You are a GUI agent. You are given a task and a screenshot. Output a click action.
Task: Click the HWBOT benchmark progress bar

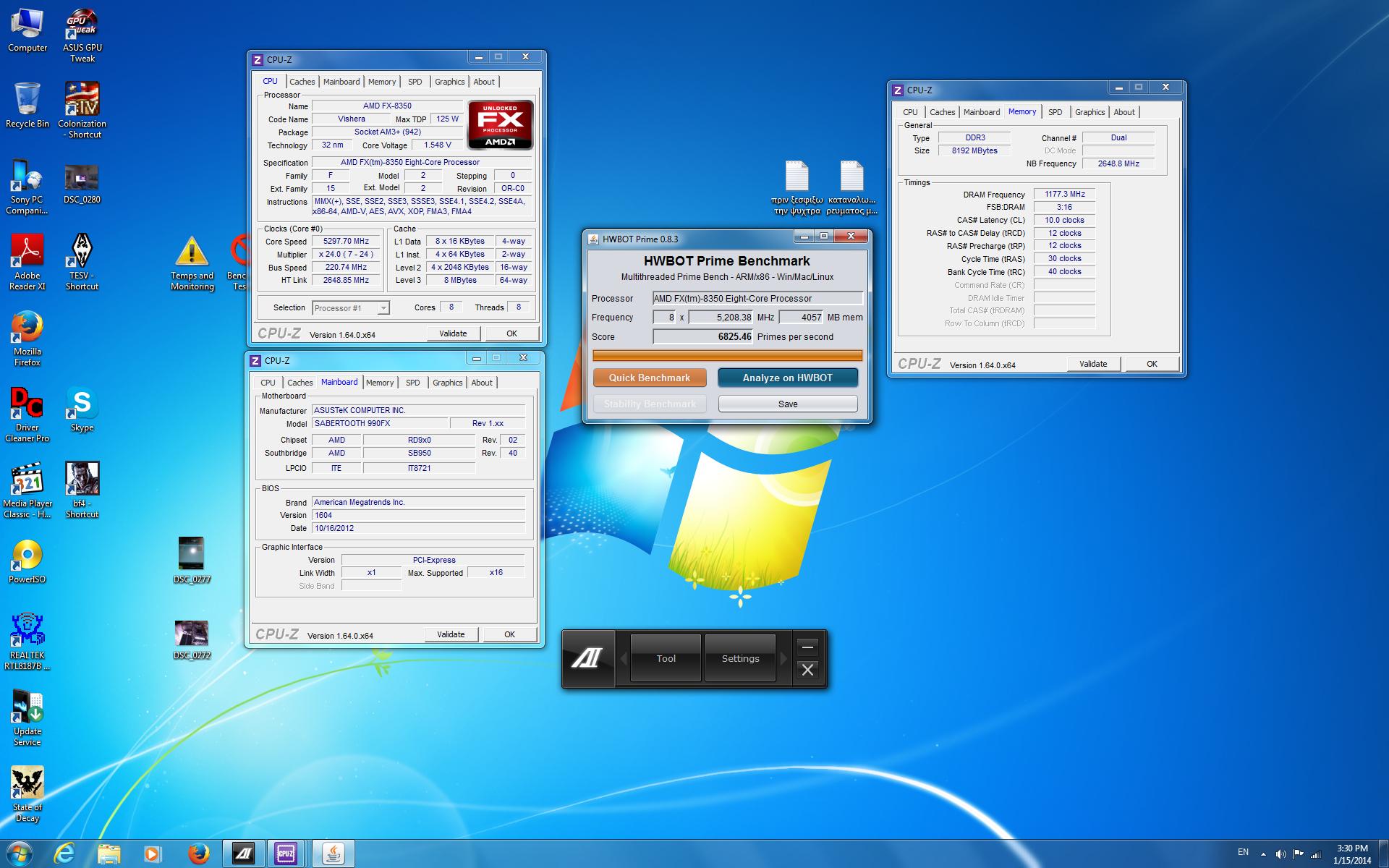[727, 355]
